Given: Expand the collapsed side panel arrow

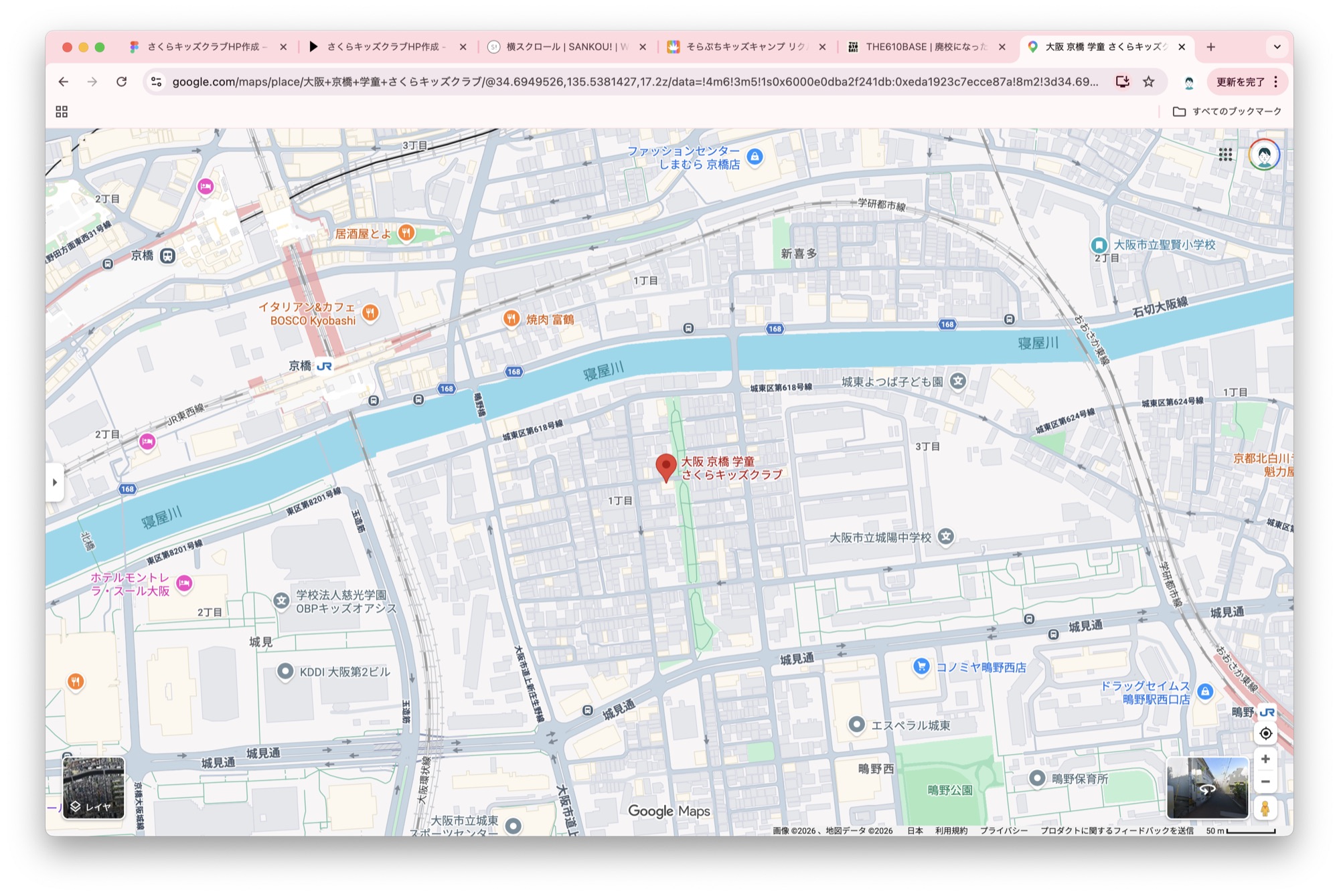Looking at the screenshot, I should pos(55,482).
